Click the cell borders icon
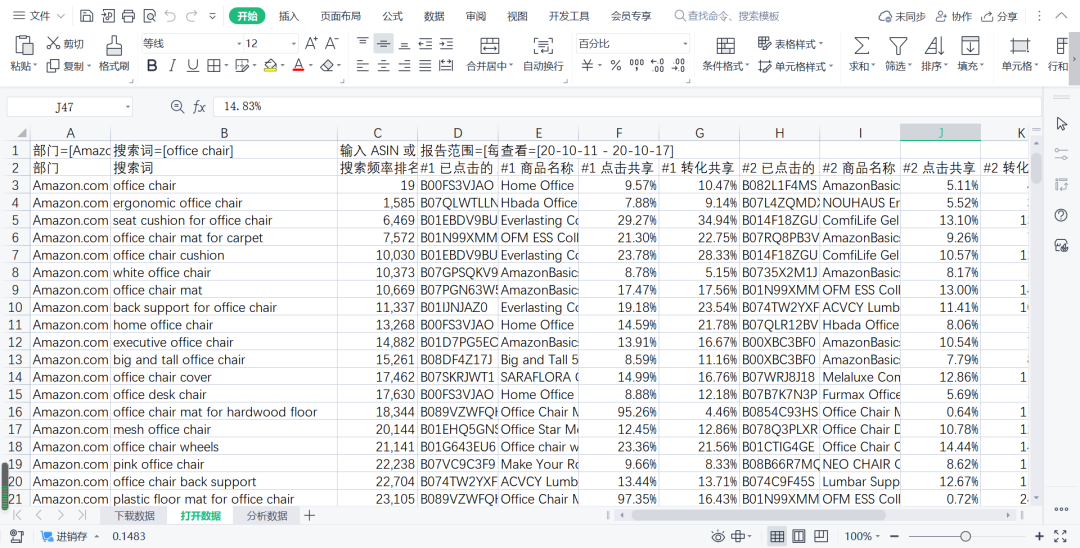 (x=214, y=65)
